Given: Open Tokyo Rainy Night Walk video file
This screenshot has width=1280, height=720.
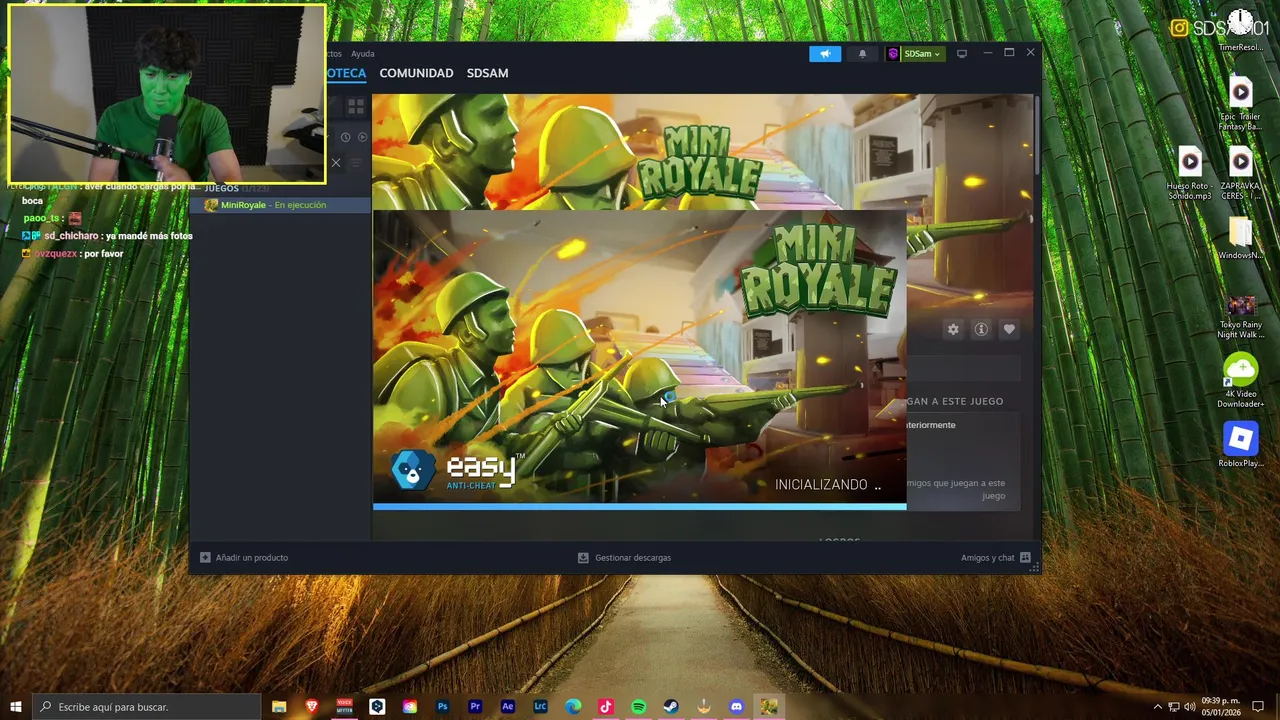Looking at the screenshot, I should [1240, 317].
